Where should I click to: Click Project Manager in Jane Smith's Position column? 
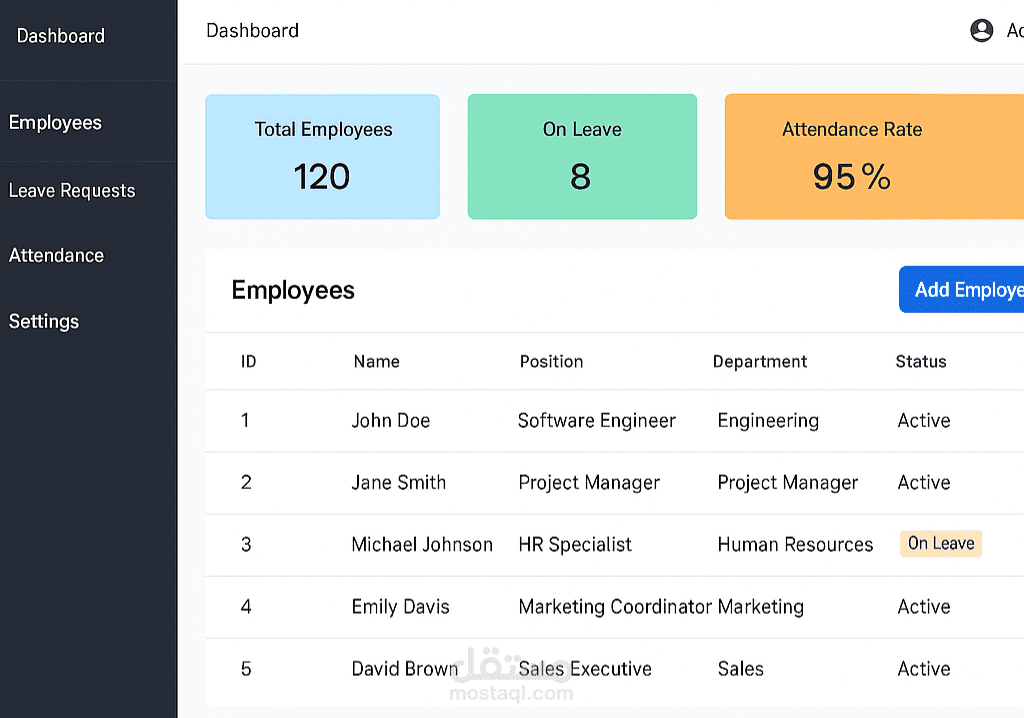[589, 483]
